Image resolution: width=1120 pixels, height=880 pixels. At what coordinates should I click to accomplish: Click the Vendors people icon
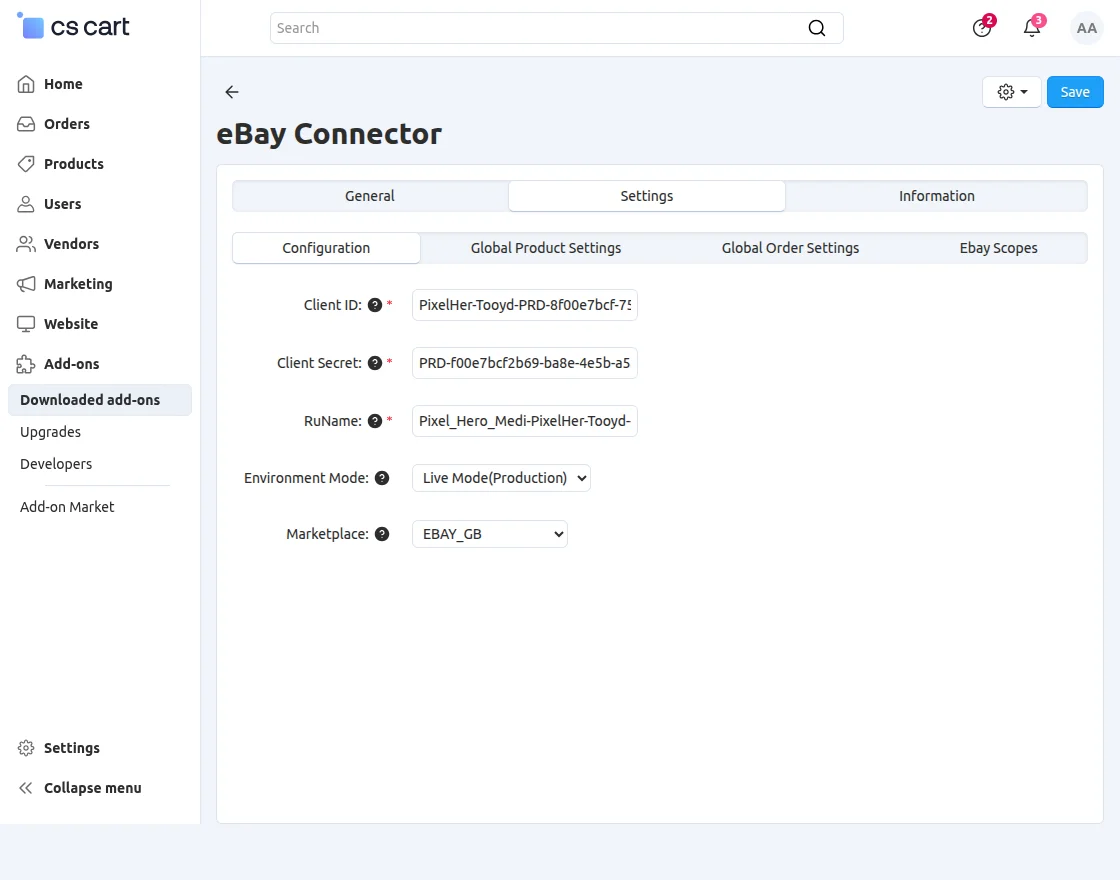pyautogui.click(x=26, y=244)
